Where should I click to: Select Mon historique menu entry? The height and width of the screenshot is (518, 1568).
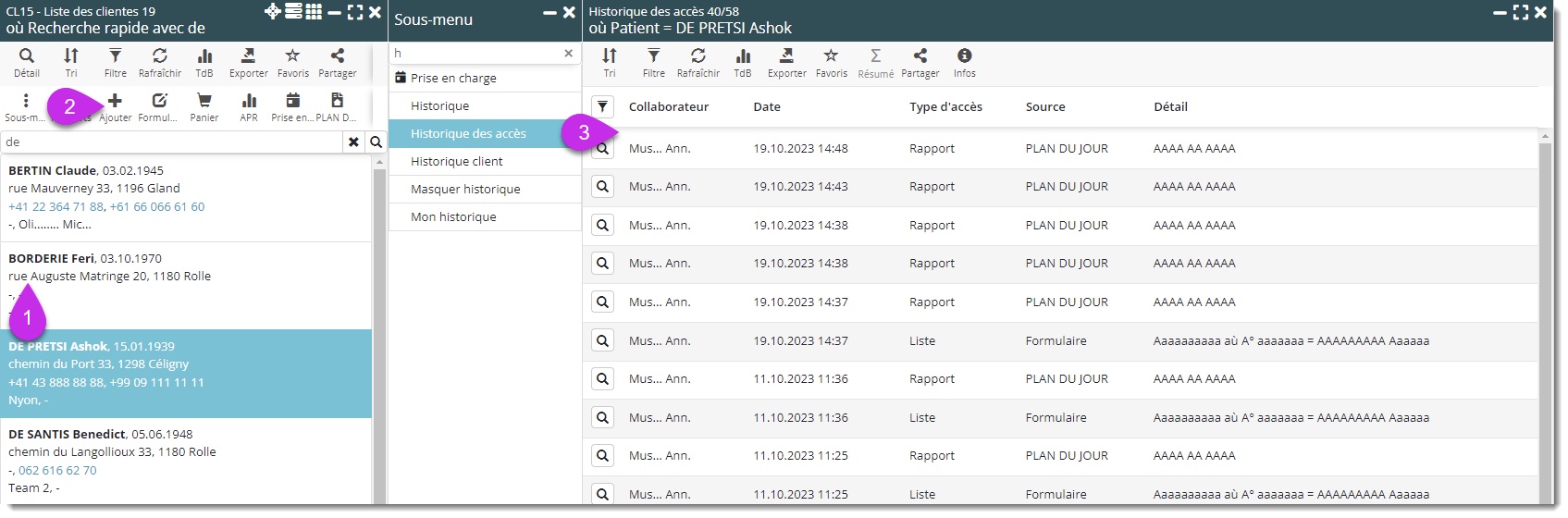453,217
